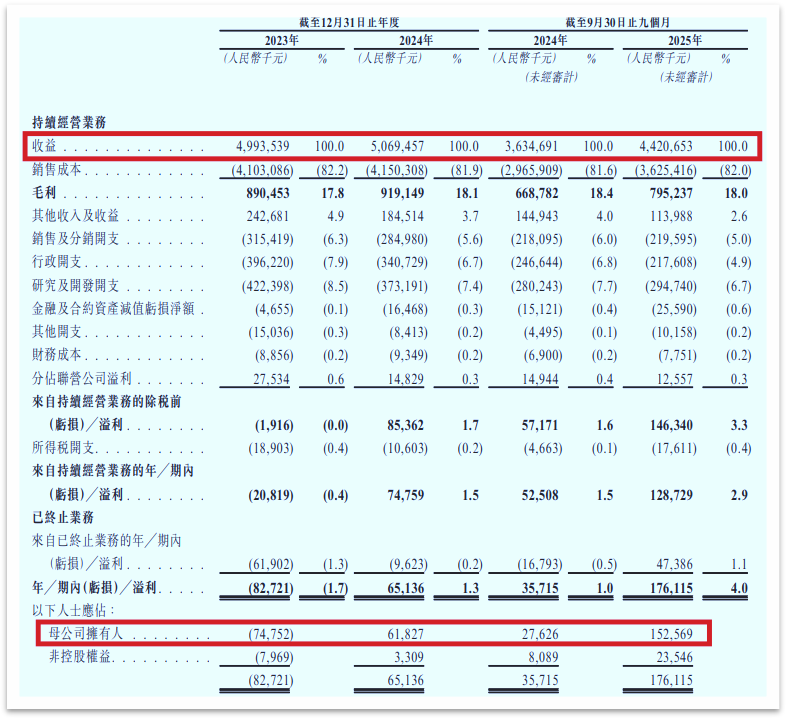
Task: Click the 已終止業務 section heading
Action: (x=64, y=517)
